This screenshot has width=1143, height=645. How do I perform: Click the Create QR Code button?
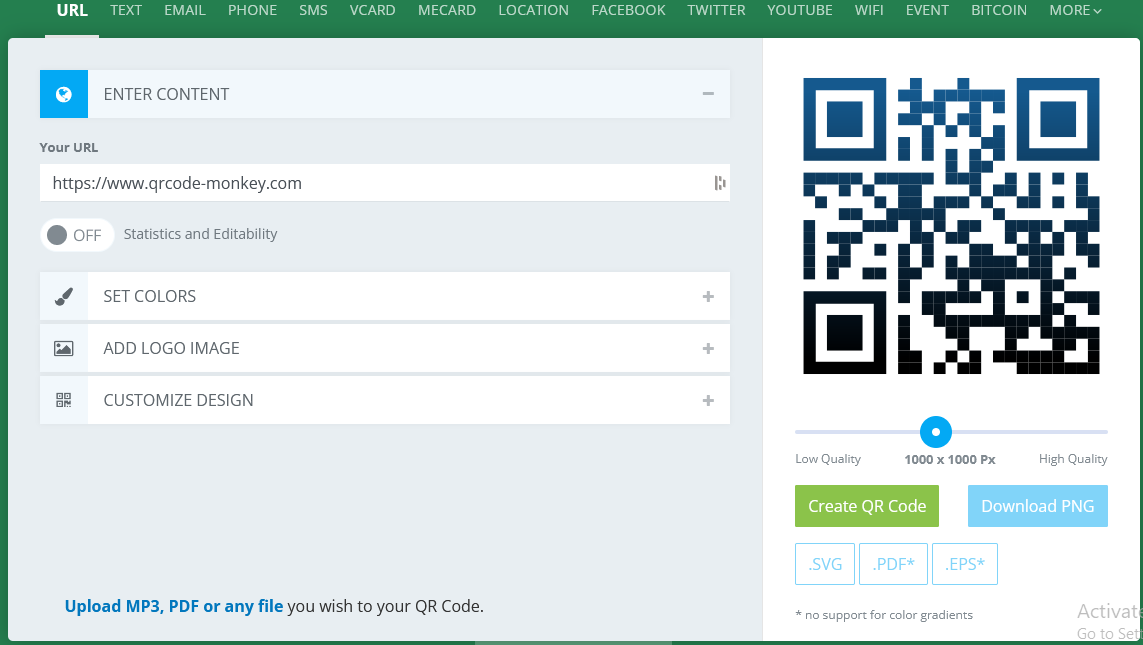[867, 506]
